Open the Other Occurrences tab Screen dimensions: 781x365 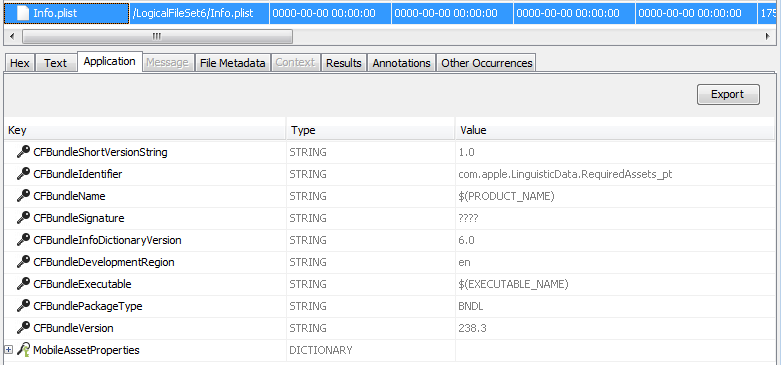click(x=487, y=63)
